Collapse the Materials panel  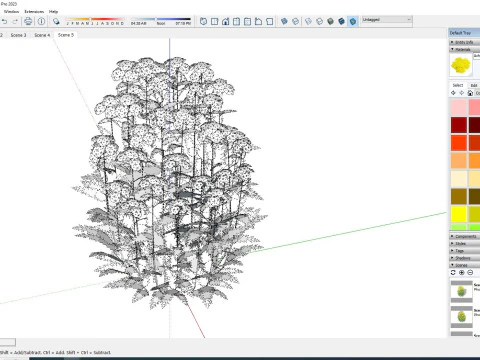click(x=464, y=49)
